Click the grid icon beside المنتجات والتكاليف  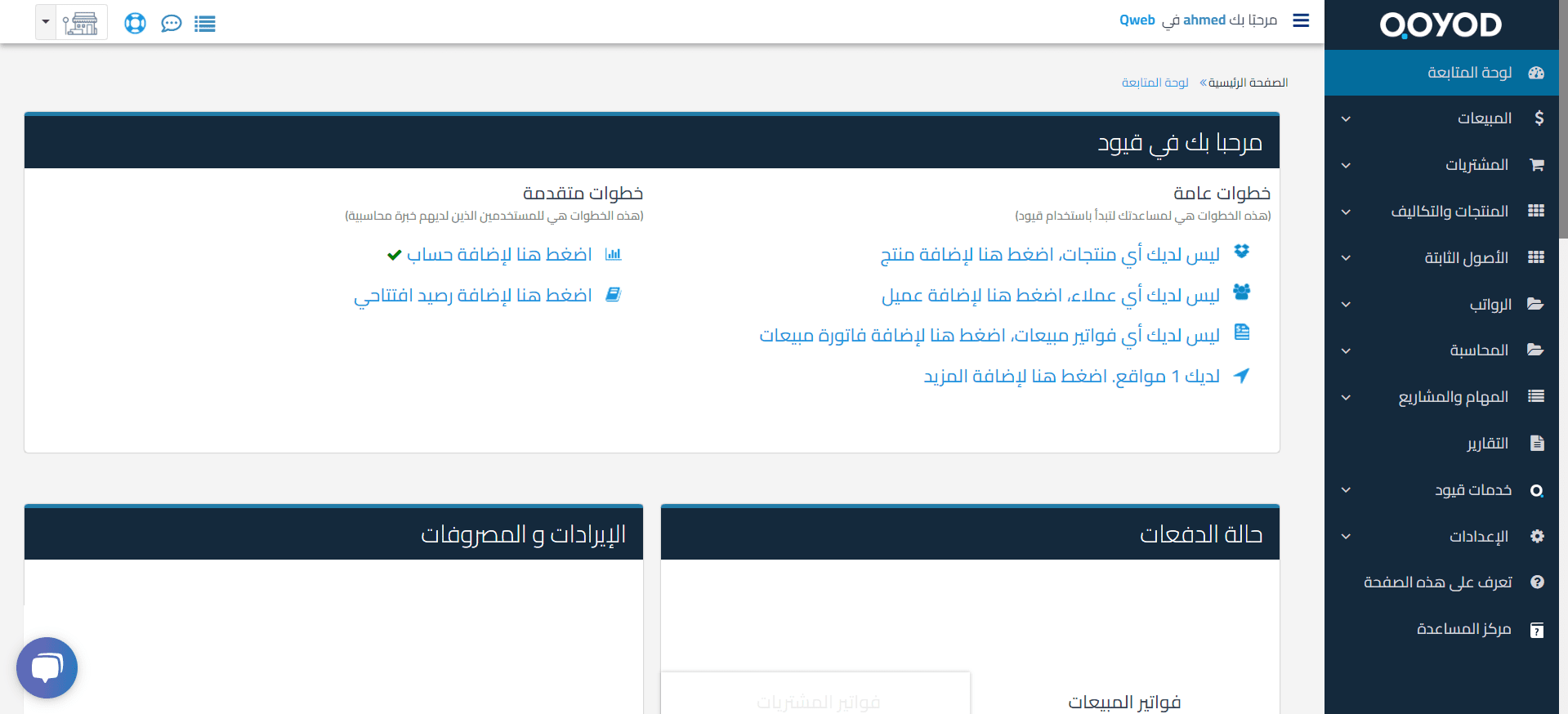coord(1536,211)
